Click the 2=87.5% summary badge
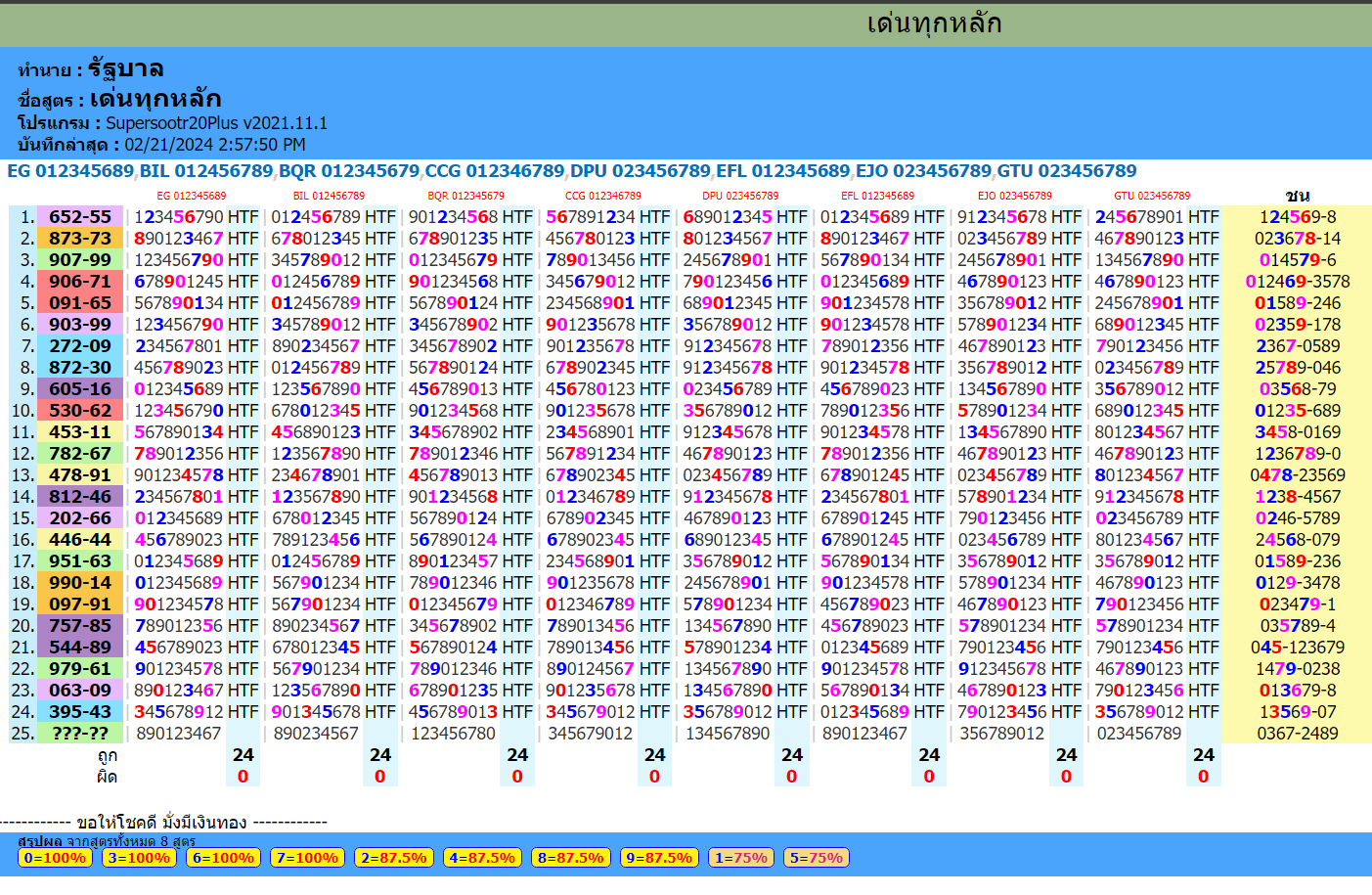The width and height of the screenshot is (1372, 895). 393,858
